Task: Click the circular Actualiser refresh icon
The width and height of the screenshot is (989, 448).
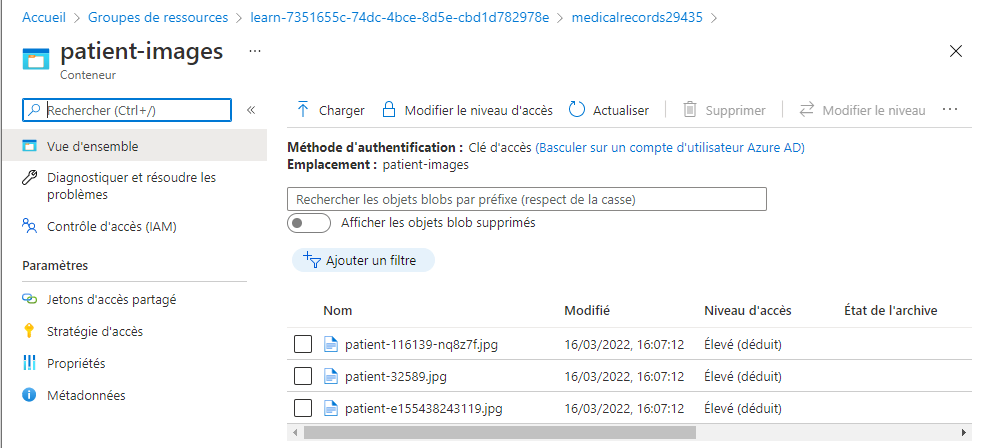Action: coord(576,110)
